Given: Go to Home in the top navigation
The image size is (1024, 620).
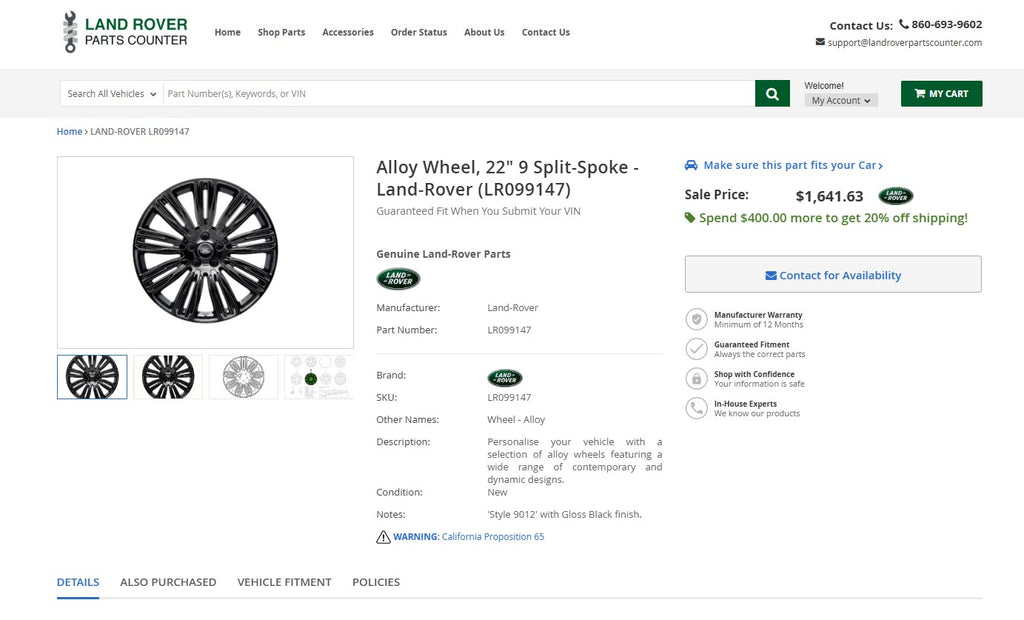Looking at the screenshot, I should (227, 32).
